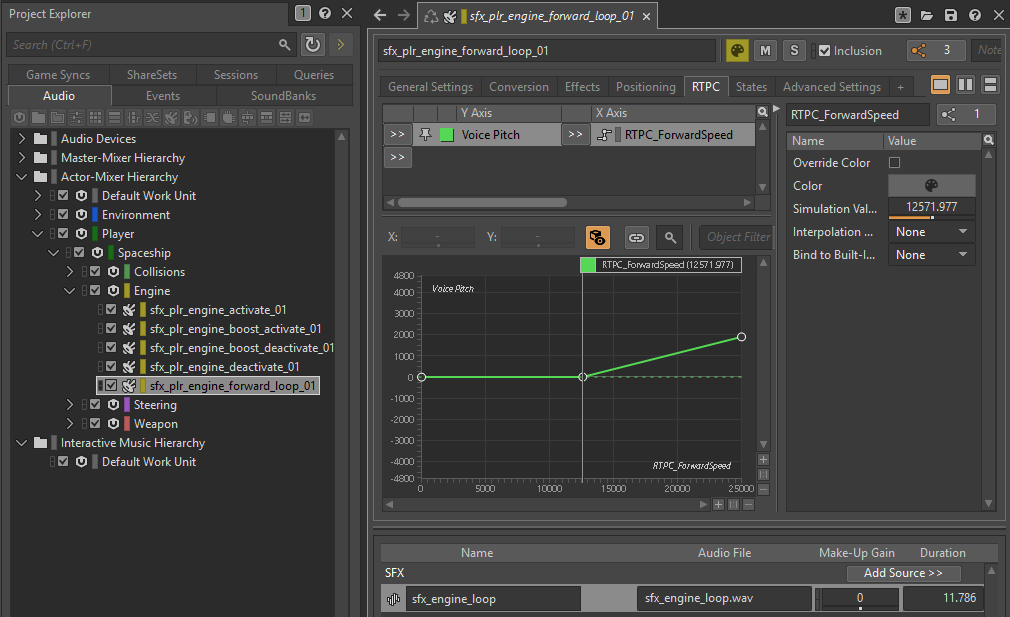
Task: Click the Add Source button
Action: (903, 573)
